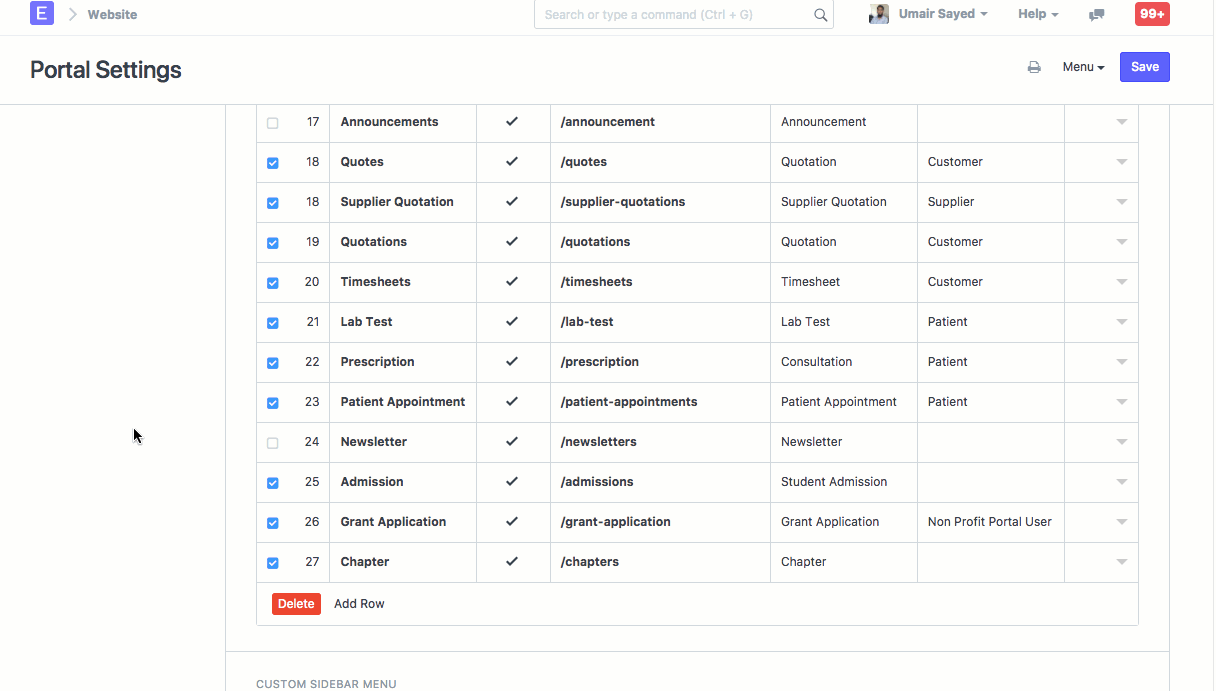Expand the Chapter row edit arrow

pyautogui.click(x=1121, y=562)
